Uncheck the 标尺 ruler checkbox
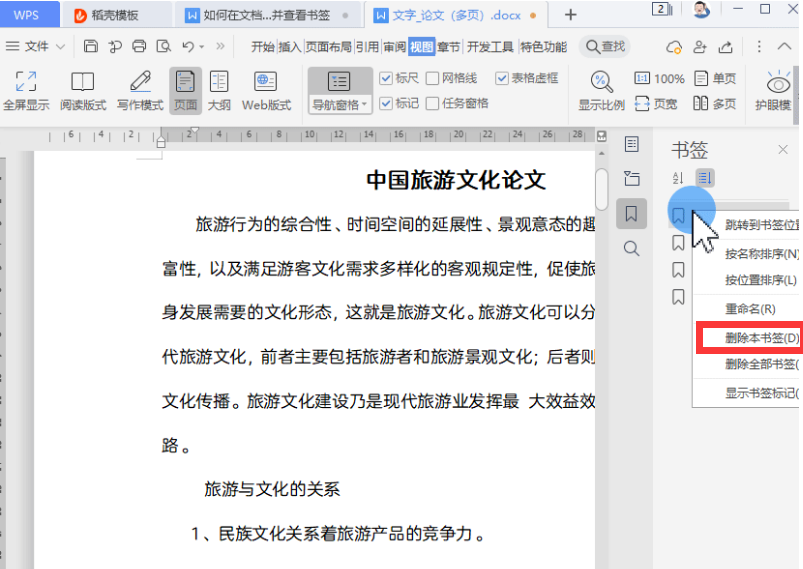The image size is (803, 569). click(387, 78)
